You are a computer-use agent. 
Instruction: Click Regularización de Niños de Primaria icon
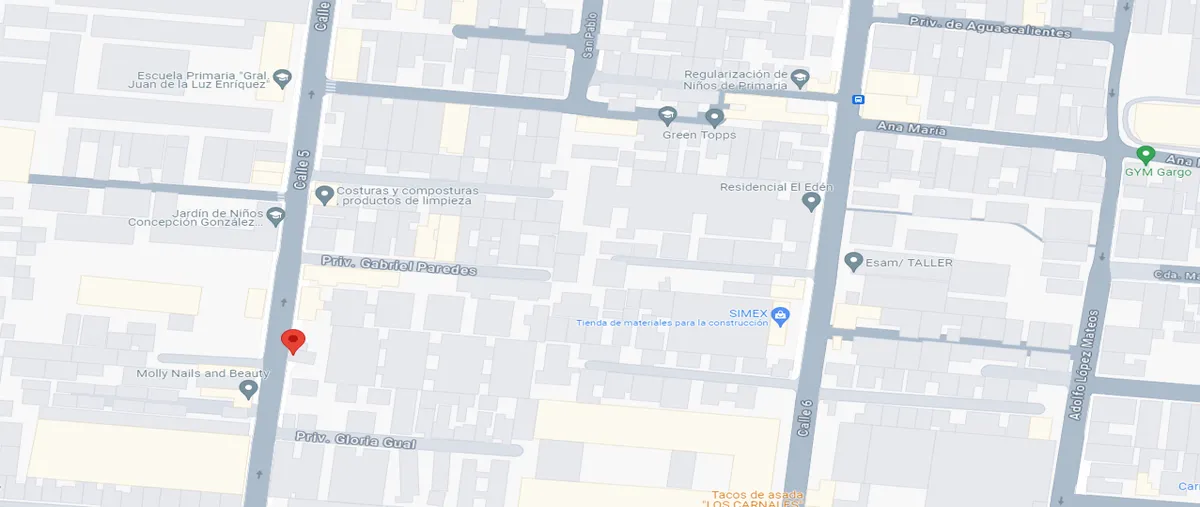click(x=799, y=78)
